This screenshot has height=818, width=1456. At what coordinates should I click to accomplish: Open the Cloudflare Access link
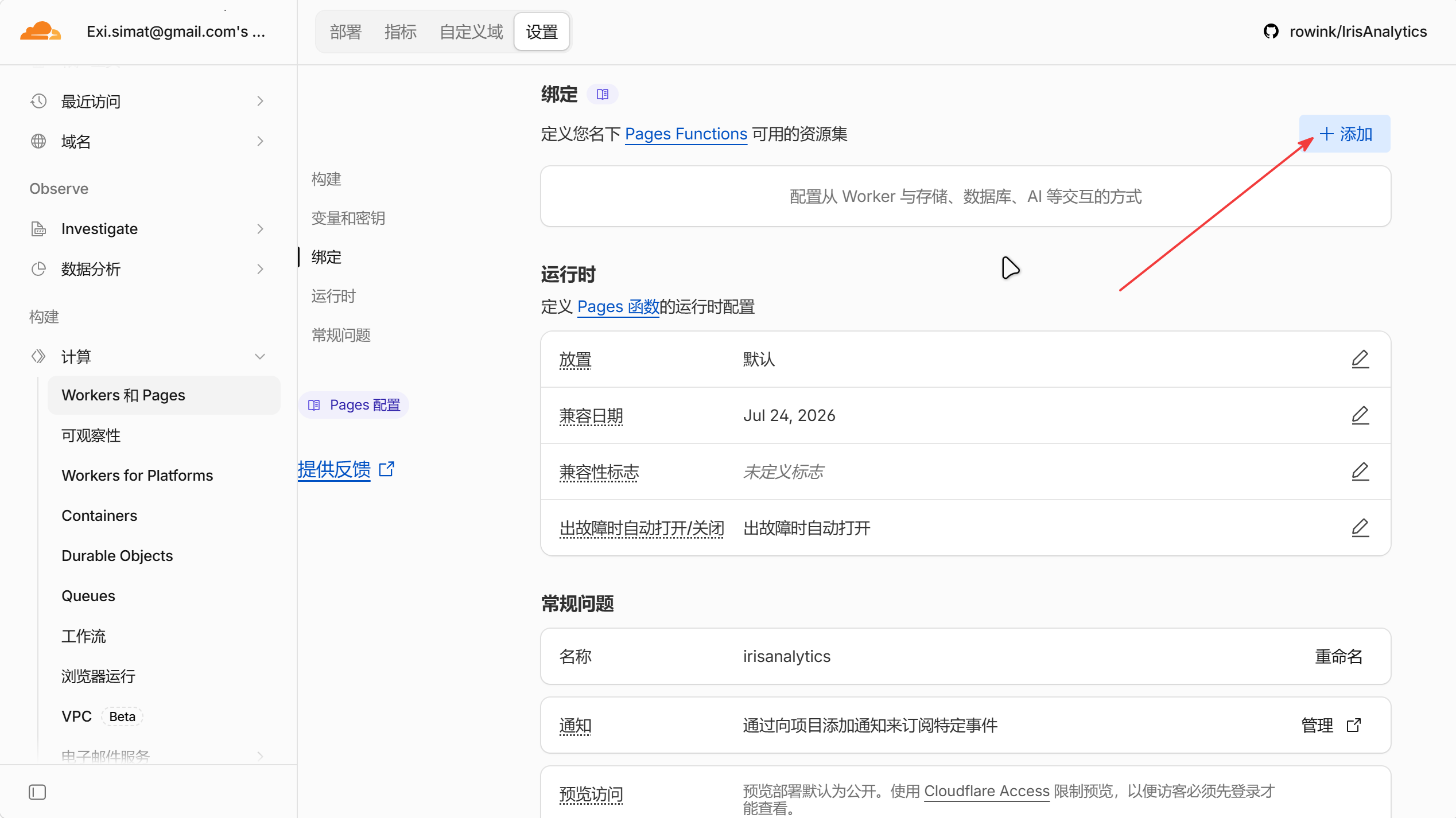click(987, 791)
